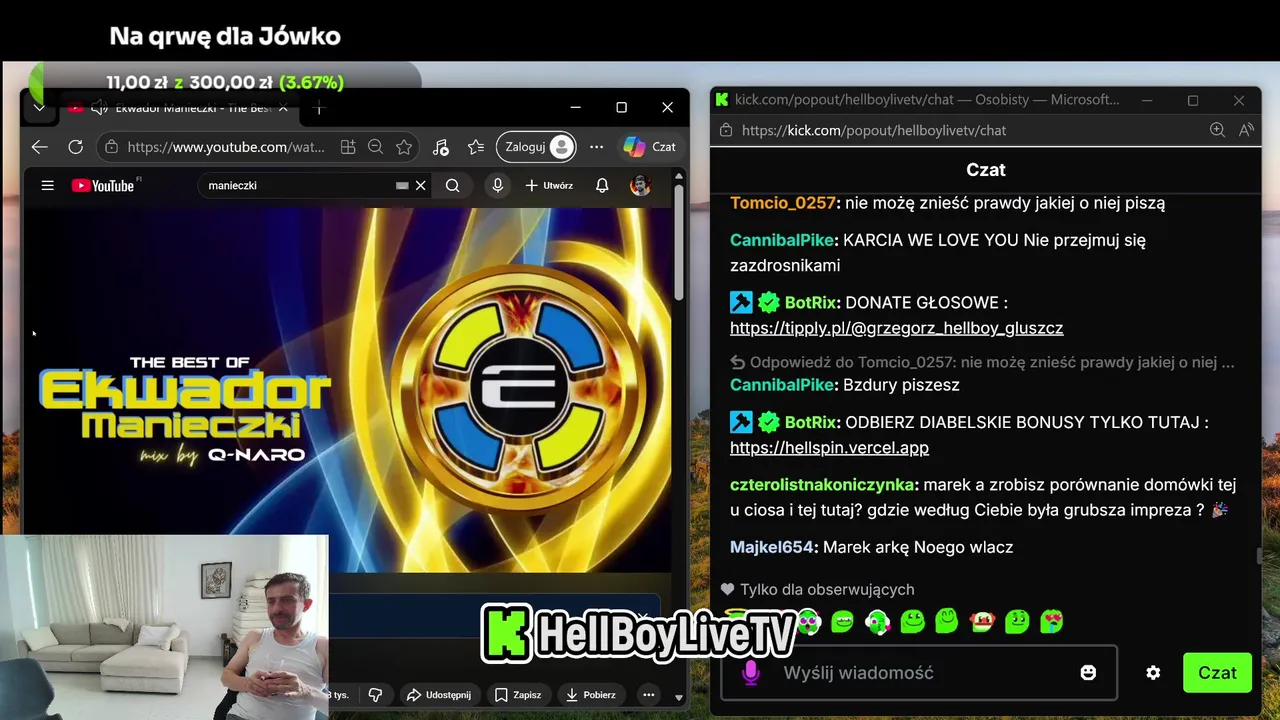Select the kick.com popout chat address bar
This screenshot has height=720, width=1280.
(x=874, y=130)
